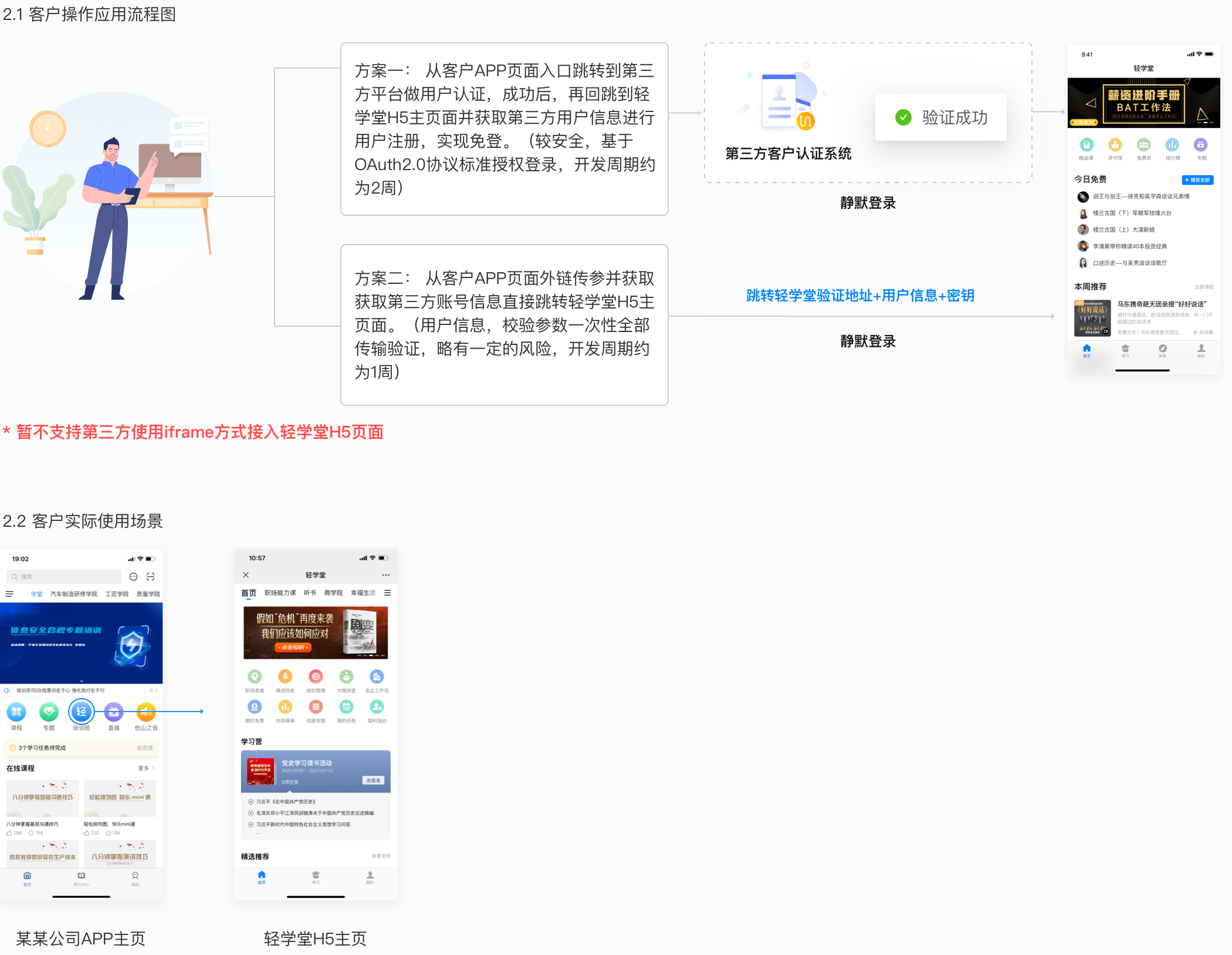Tap 优质专题 icon
The height and width of the screenshot is (955, 1232).
pos(316,707)
